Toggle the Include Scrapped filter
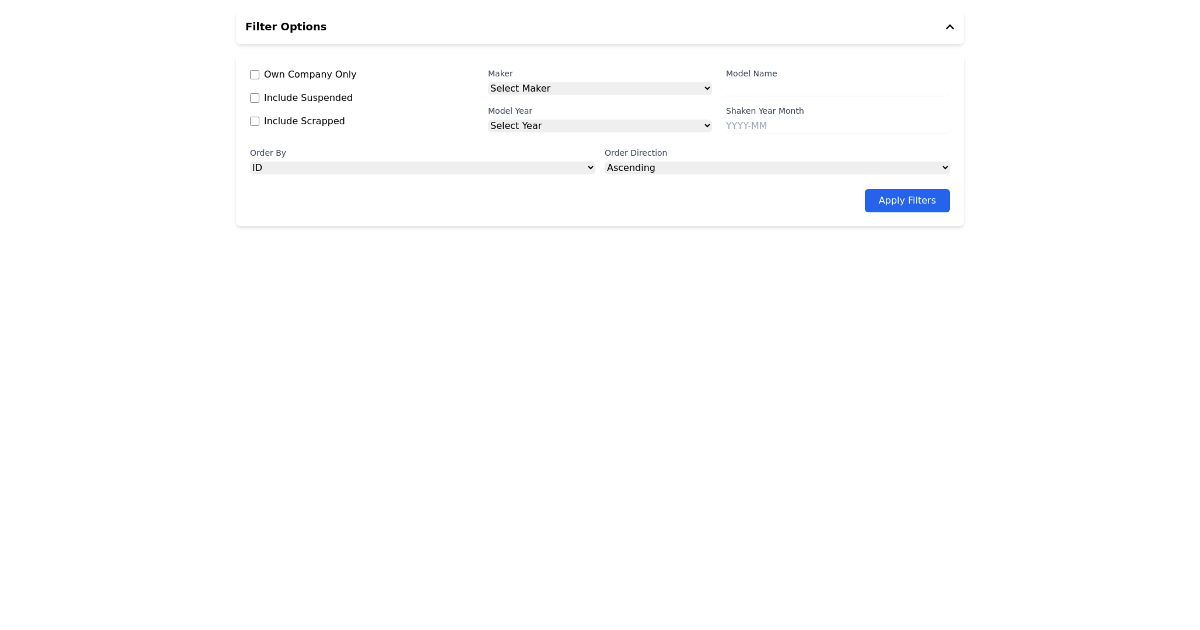1200x630 pixels. click(254, 120)
